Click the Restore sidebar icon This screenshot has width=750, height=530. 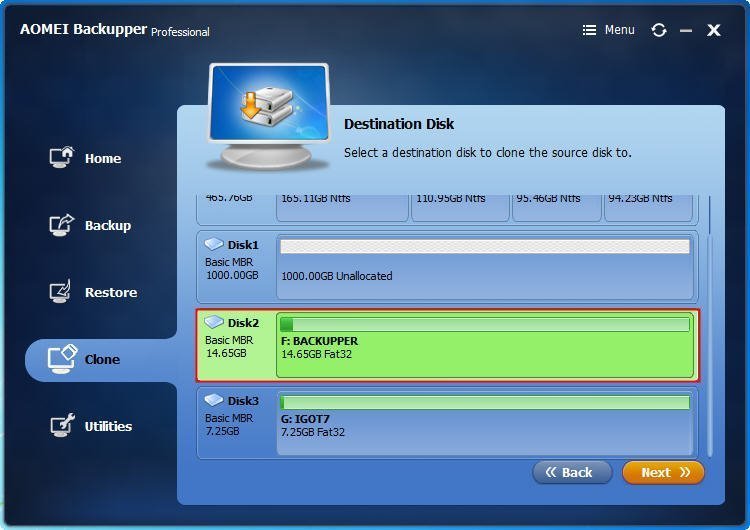[x=61, y=291]
